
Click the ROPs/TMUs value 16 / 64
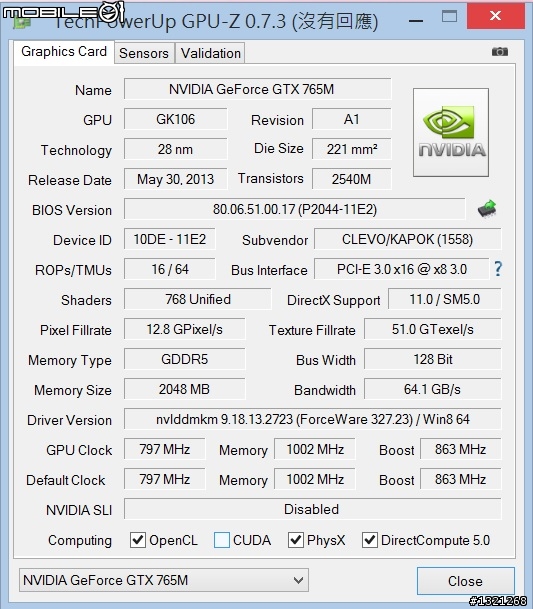(170, 269)
